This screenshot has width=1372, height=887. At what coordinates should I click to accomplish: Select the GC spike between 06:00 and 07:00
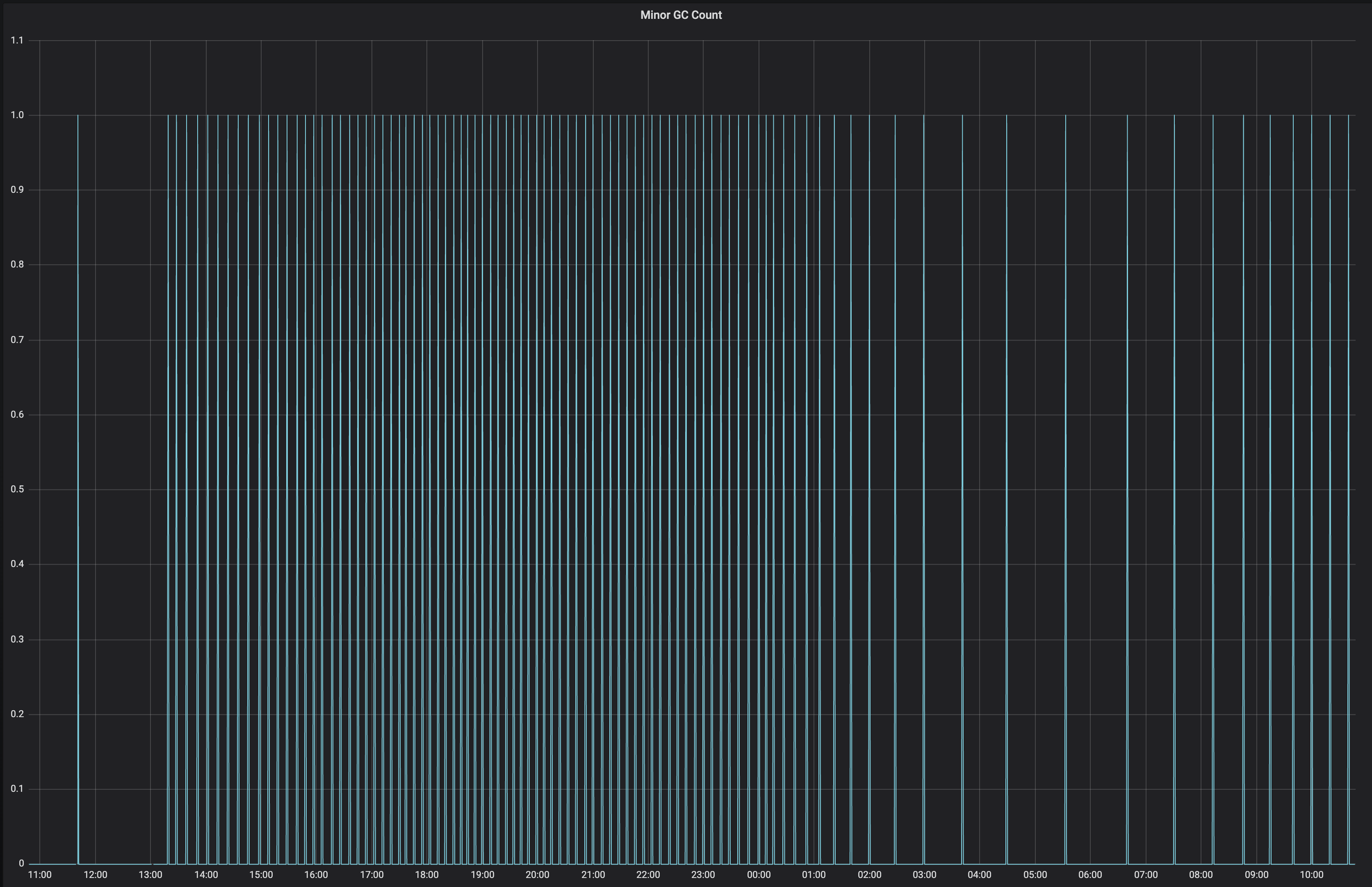1128,489
